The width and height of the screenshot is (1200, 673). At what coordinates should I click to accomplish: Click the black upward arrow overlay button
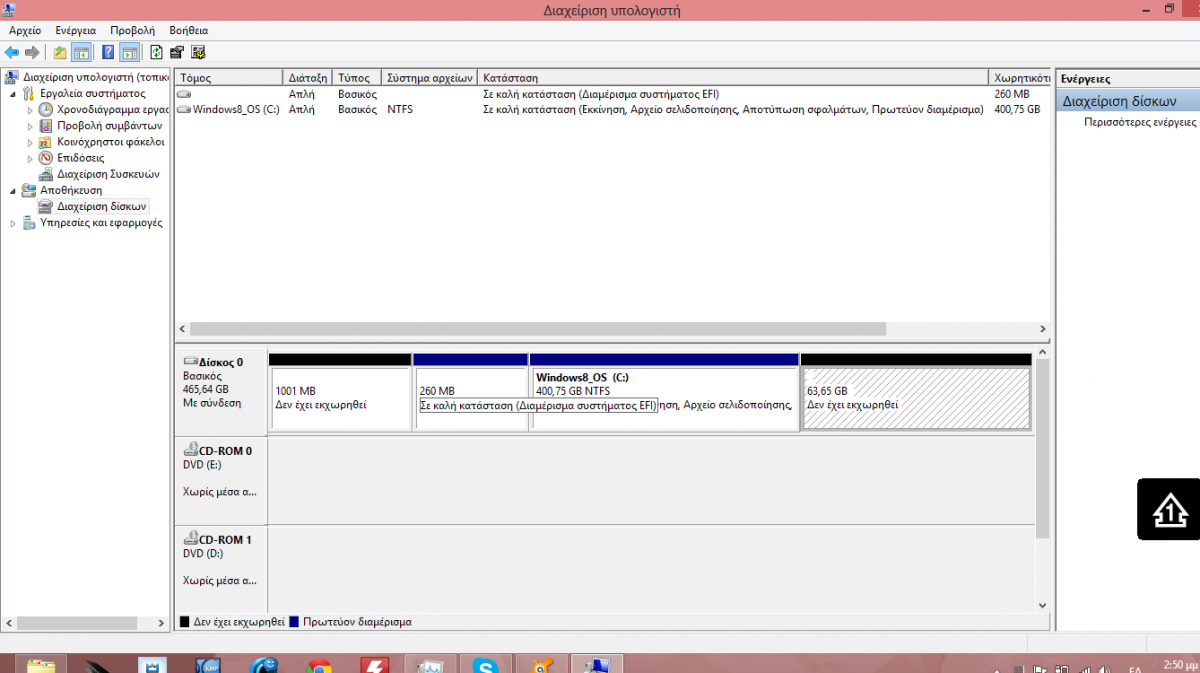tap(1168, 510)
